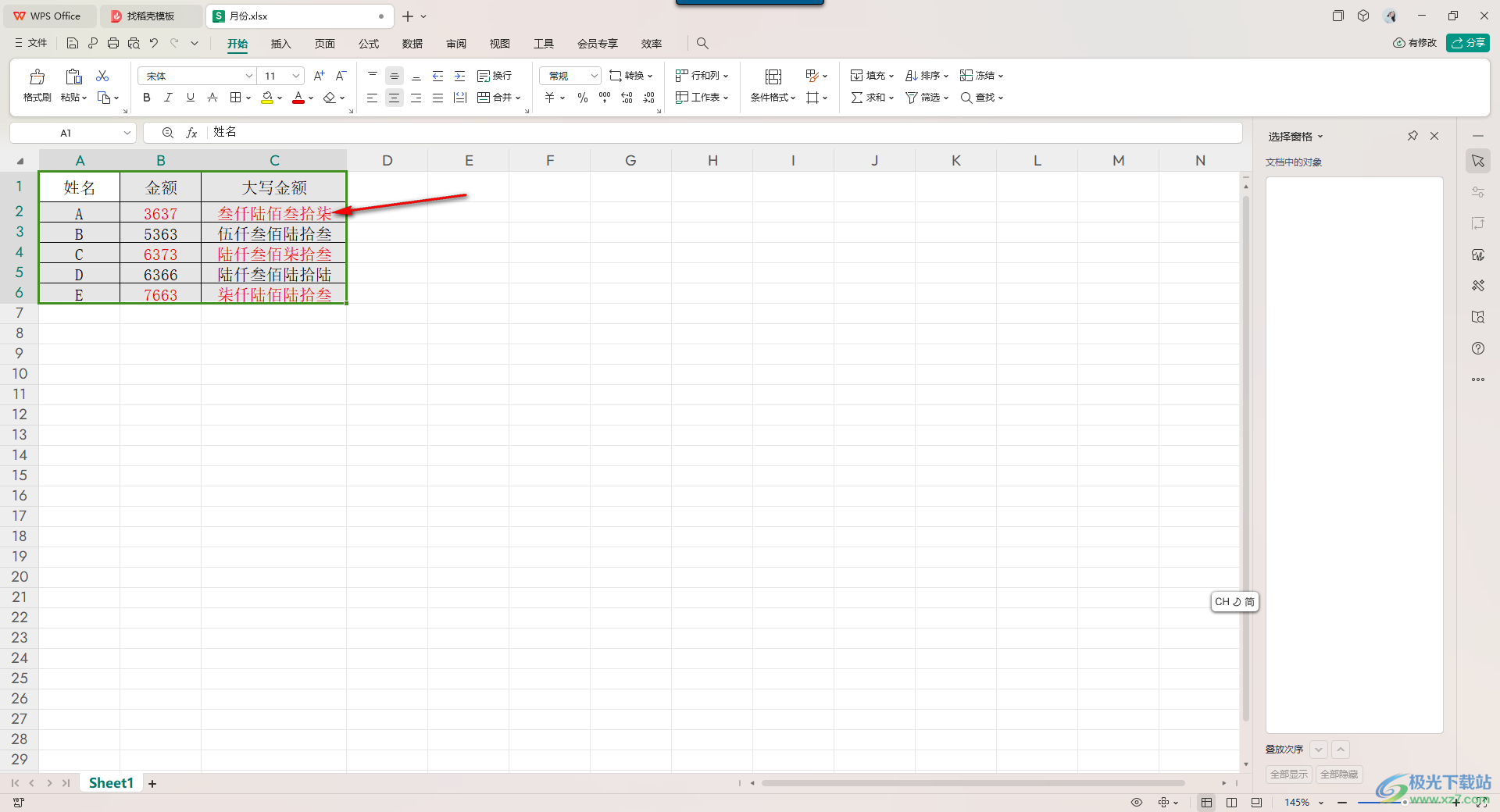The image size is (1500, 812).
Task: Click distributed alignment icon
Action: 460,98
